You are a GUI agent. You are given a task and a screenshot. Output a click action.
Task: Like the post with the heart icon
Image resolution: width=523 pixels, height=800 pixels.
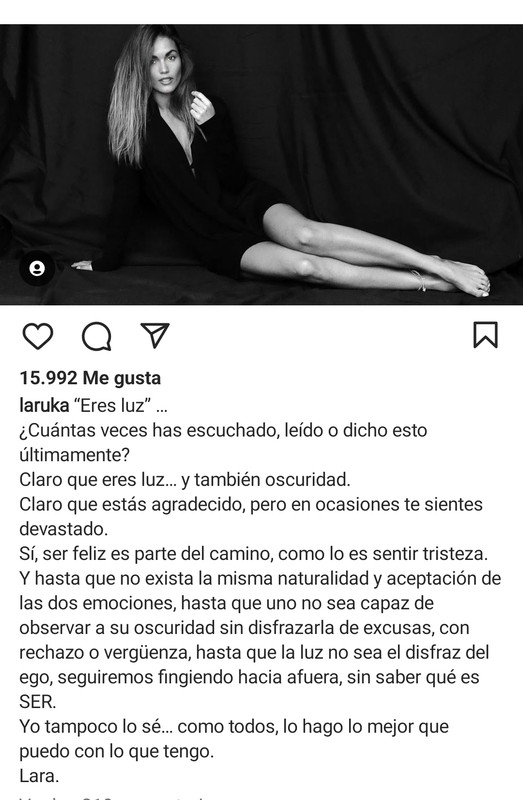coord(38,336)
